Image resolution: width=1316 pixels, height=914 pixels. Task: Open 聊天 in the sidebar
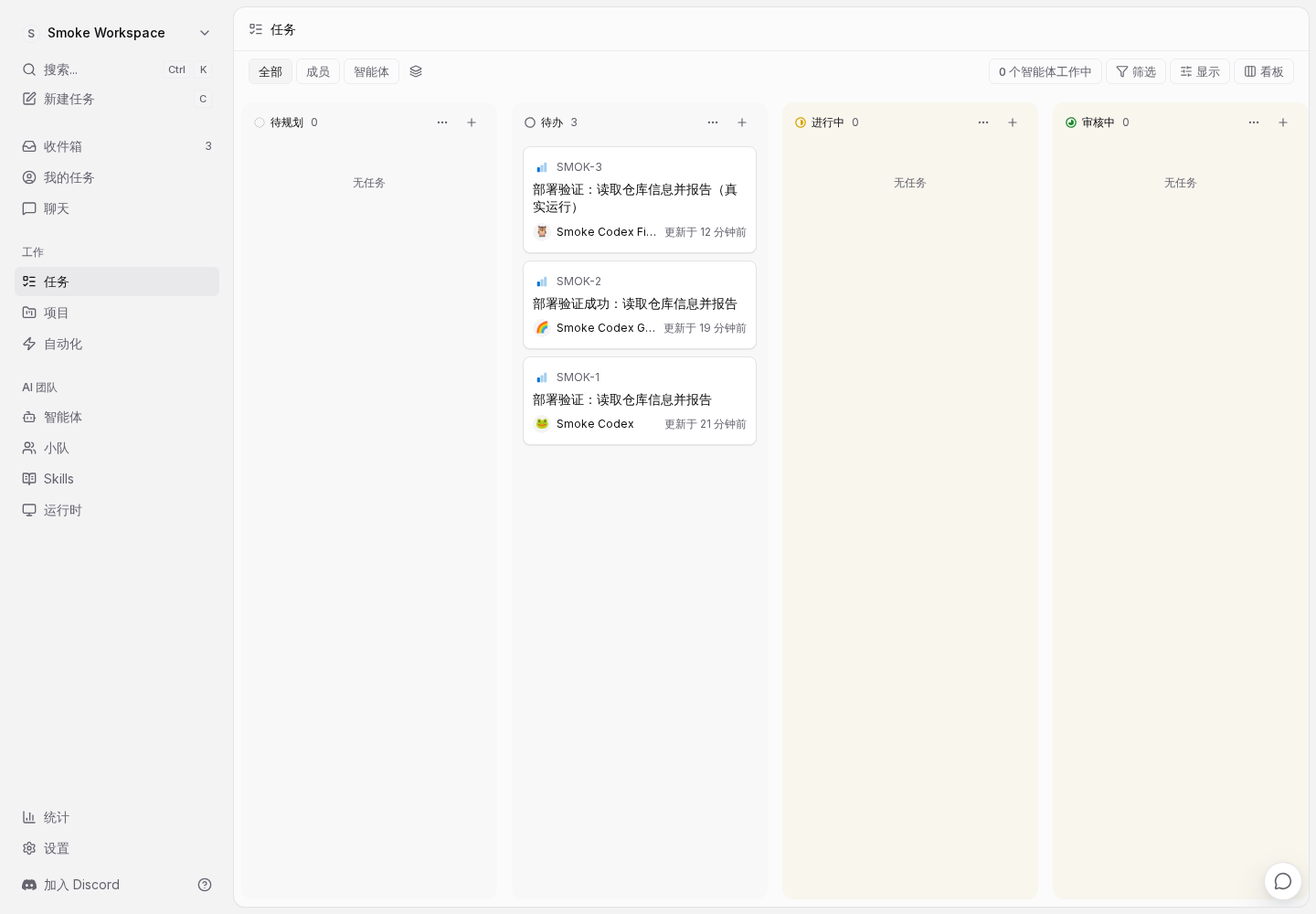pyautogui.click(x=117, y=208)
